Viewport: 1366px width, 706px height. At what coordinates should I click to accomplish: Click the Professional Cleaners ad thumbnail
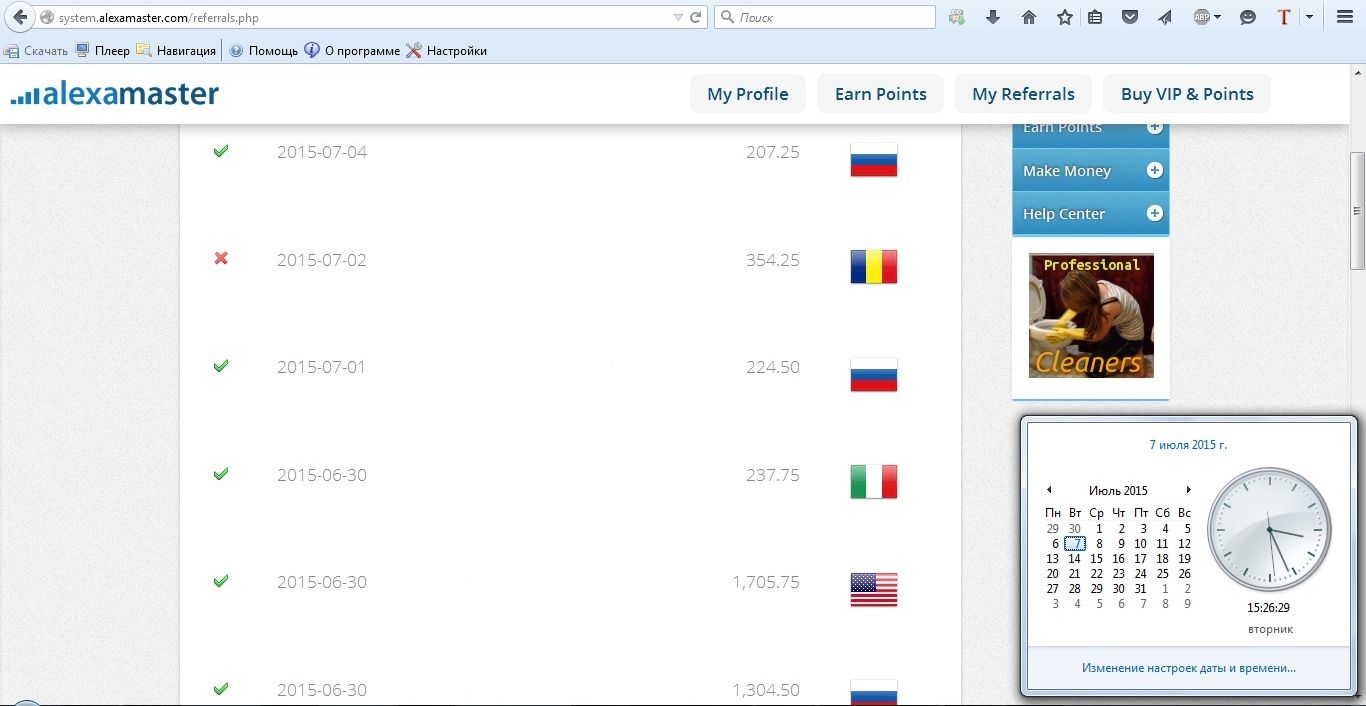(x=1091, y=315)
